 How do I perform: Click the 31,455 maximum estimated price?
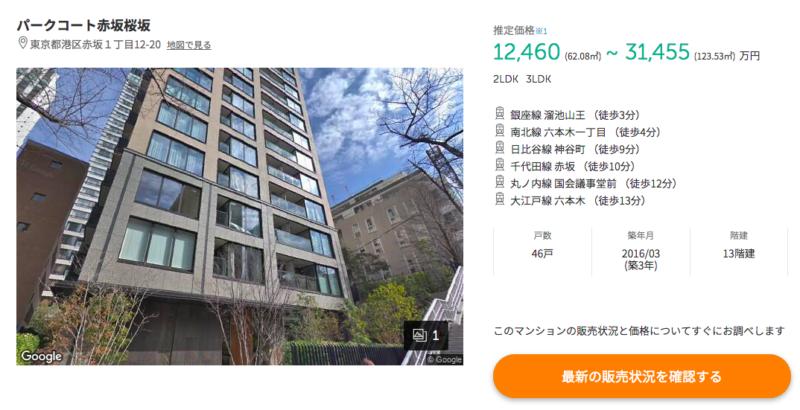pyautogui.click(x=657, y=52)
